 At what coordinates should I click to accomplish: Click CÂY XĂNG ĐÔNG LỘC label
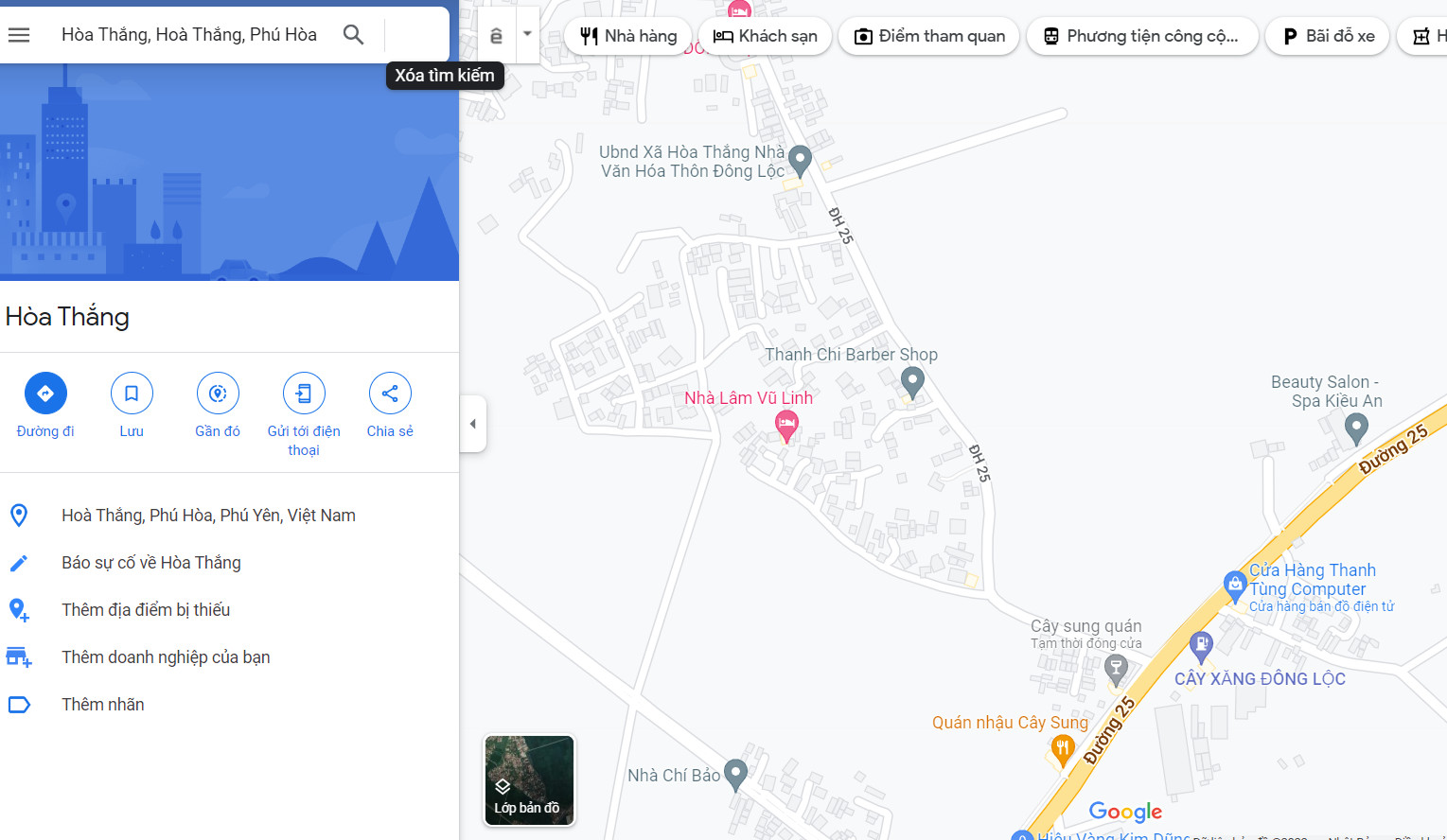coord(1260,679)
